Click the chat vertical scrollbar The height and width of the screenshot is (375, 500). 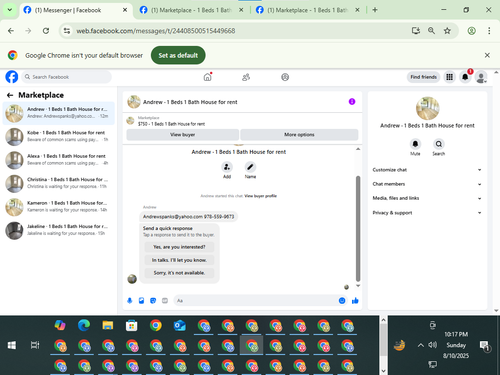pos(358,229)
